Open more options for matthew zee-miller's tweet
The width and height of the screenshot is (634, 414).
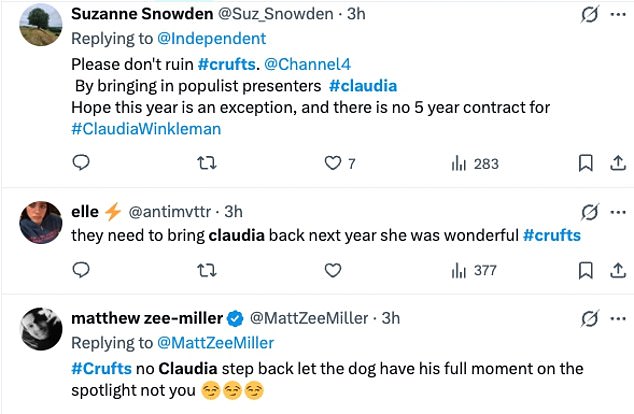(x=619, y=318)
